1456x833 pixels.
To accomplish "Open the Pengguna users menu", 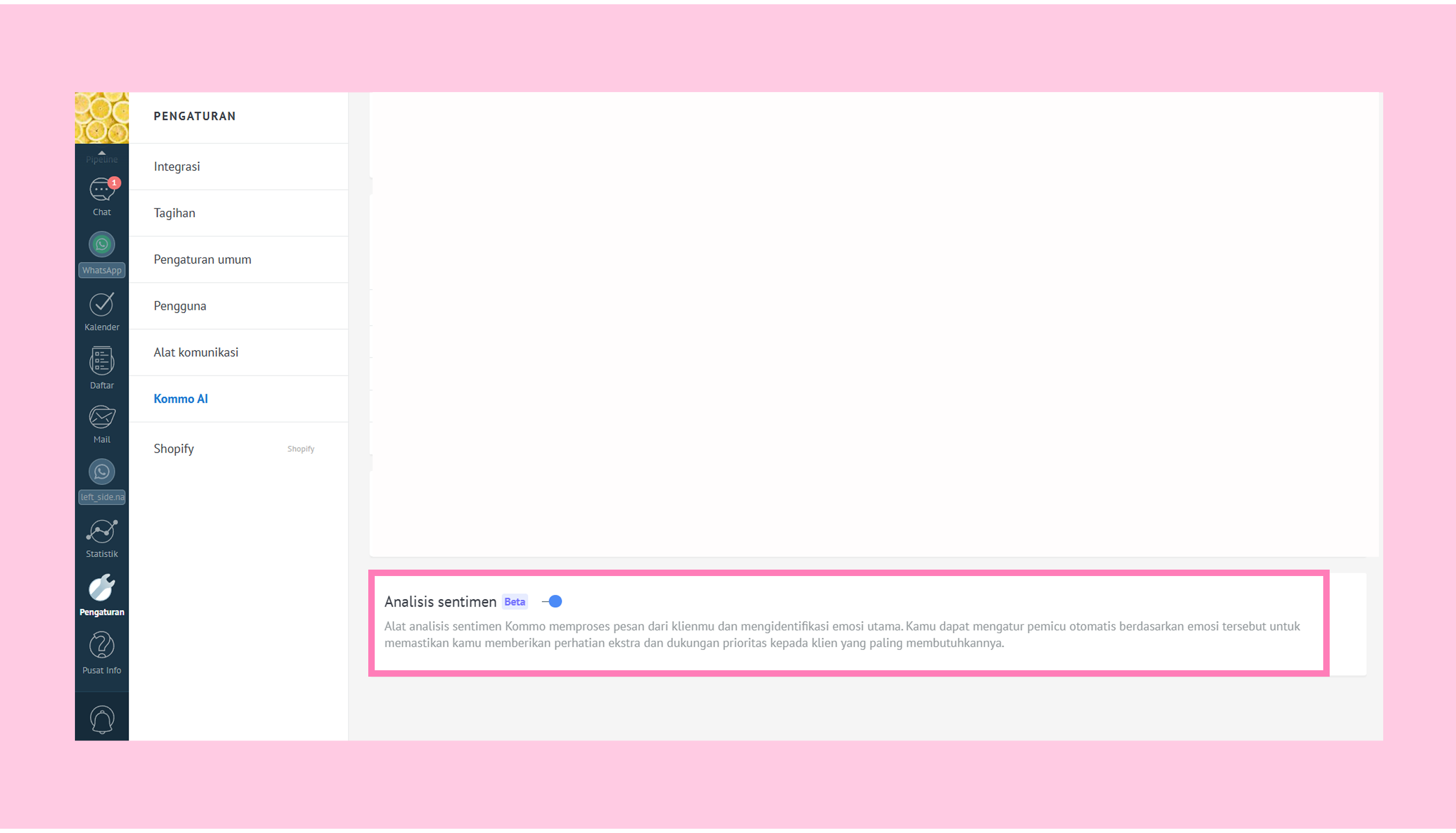I will 238,306.
